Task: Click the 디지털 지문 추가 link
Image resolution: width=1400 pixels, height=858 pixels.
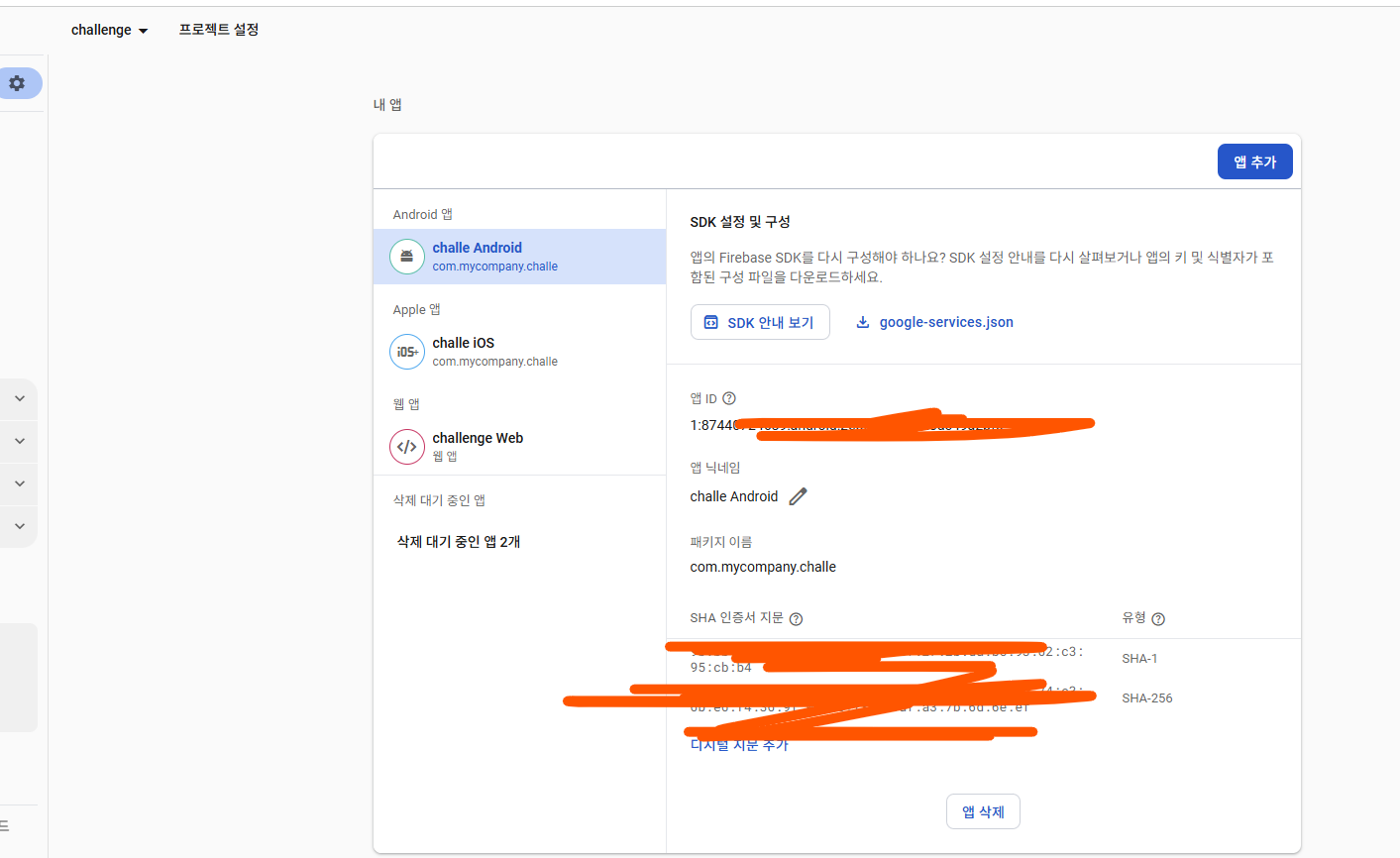Action: pos(739,745)
